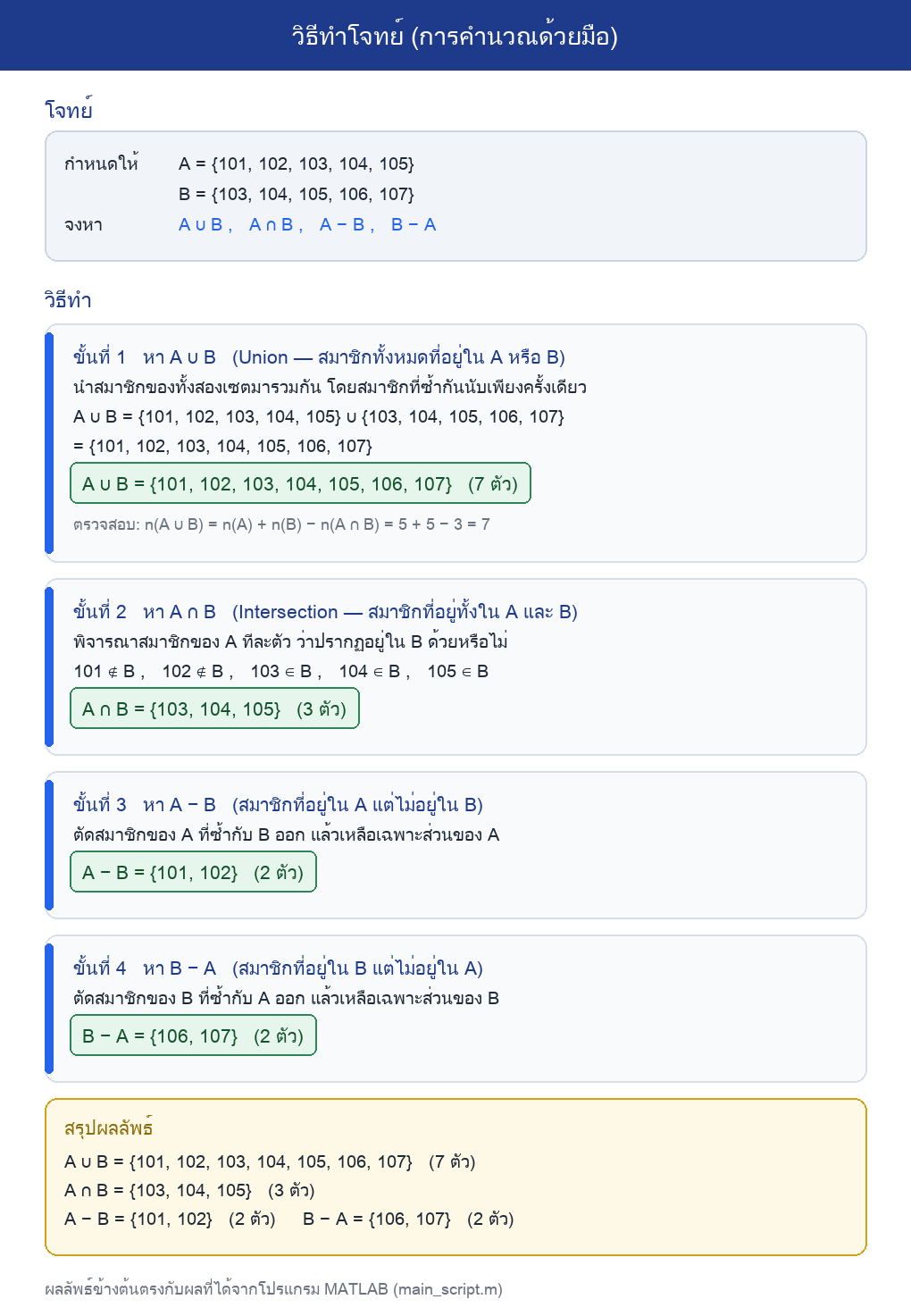The image size is (911, 1316).
Task: Click the blue "A ∪ B" term after จงหา
Action: tap(201, 224)
